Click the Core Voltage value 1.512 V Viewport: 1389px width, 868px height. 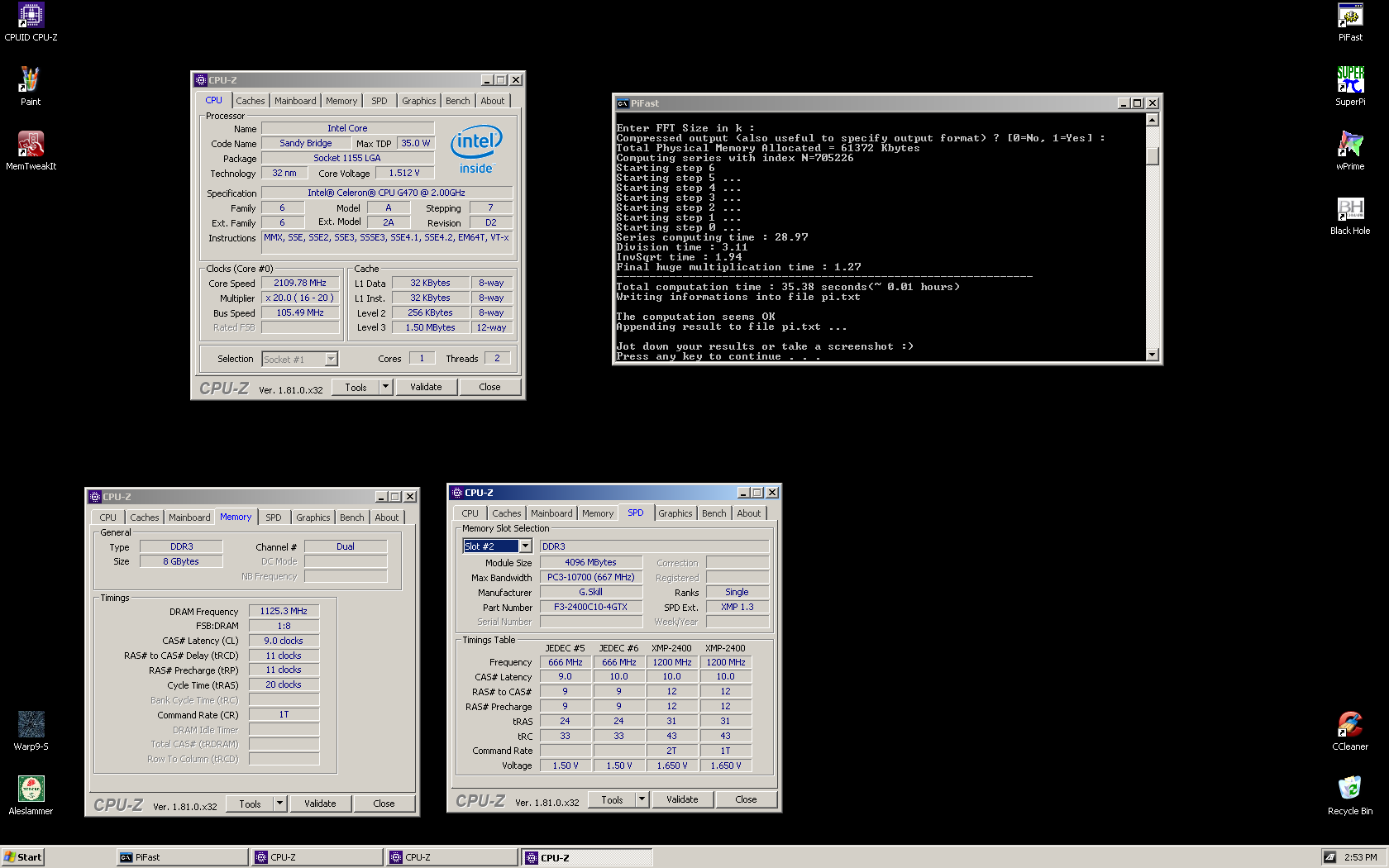[404, 174]
